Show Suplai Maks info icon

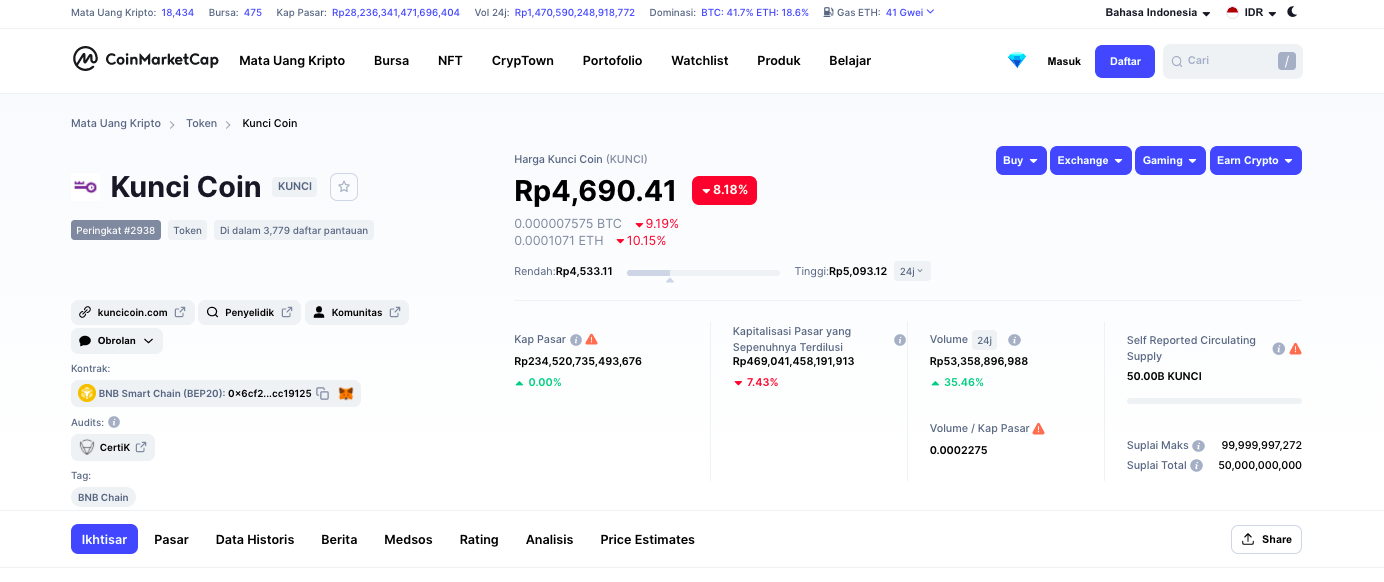(1198, 446)
